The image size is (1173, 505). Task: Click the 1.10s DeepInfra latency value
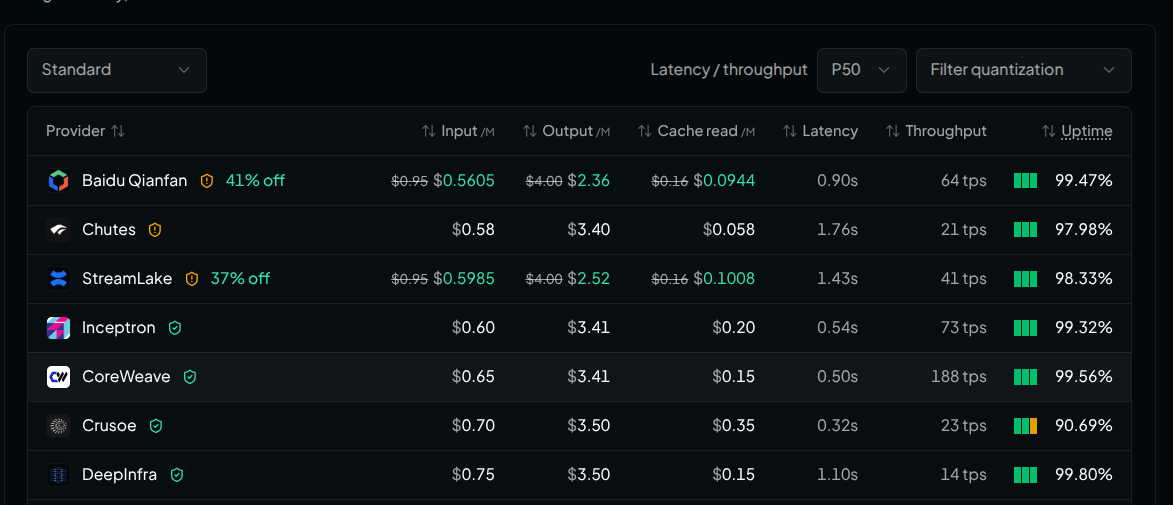tap(838, 474)
